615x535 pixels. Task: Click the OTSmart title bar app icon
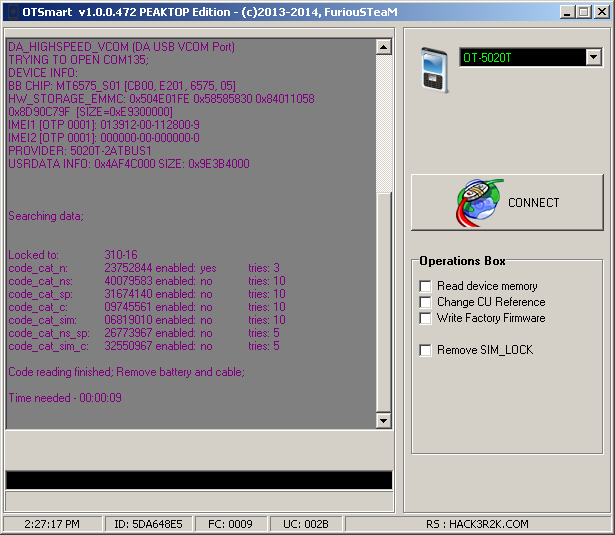[x=12, y=11]
